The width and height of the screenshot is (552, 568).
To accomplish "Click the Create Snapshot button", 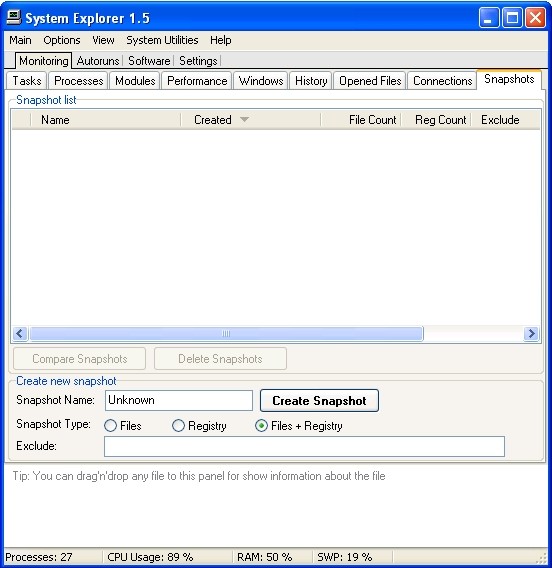I will click(319, 400).
